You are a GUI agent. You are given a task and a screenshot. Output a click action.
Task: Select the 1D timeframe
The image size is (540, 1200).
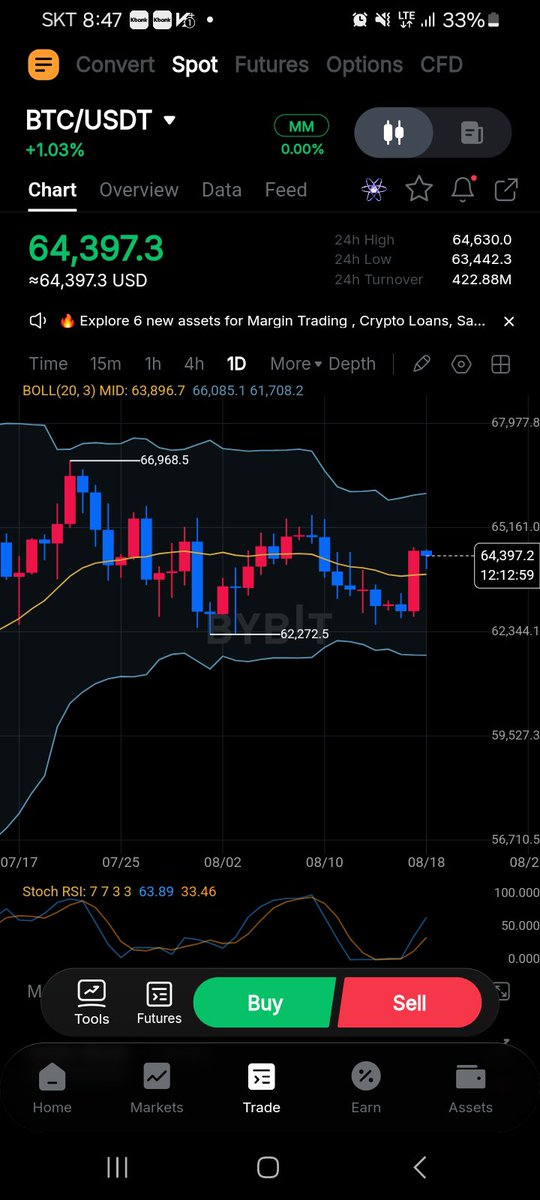click(236, 364)
